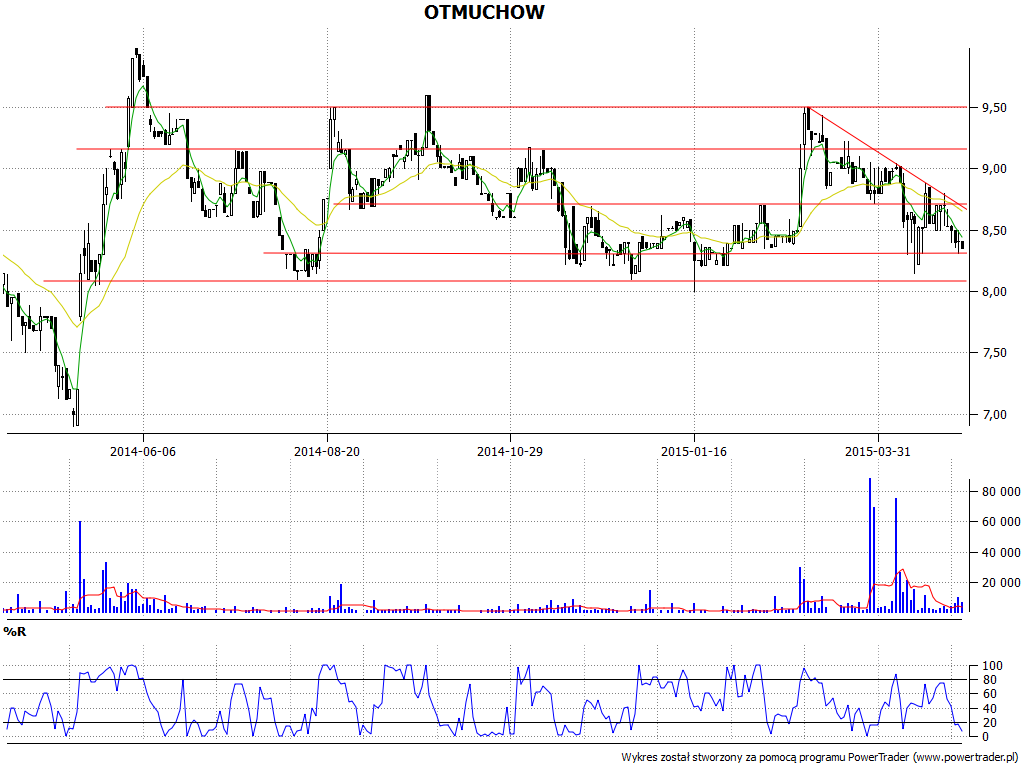Click the 2014-08-20 date label
1024x768 pixels.
(x=327, y=451)
